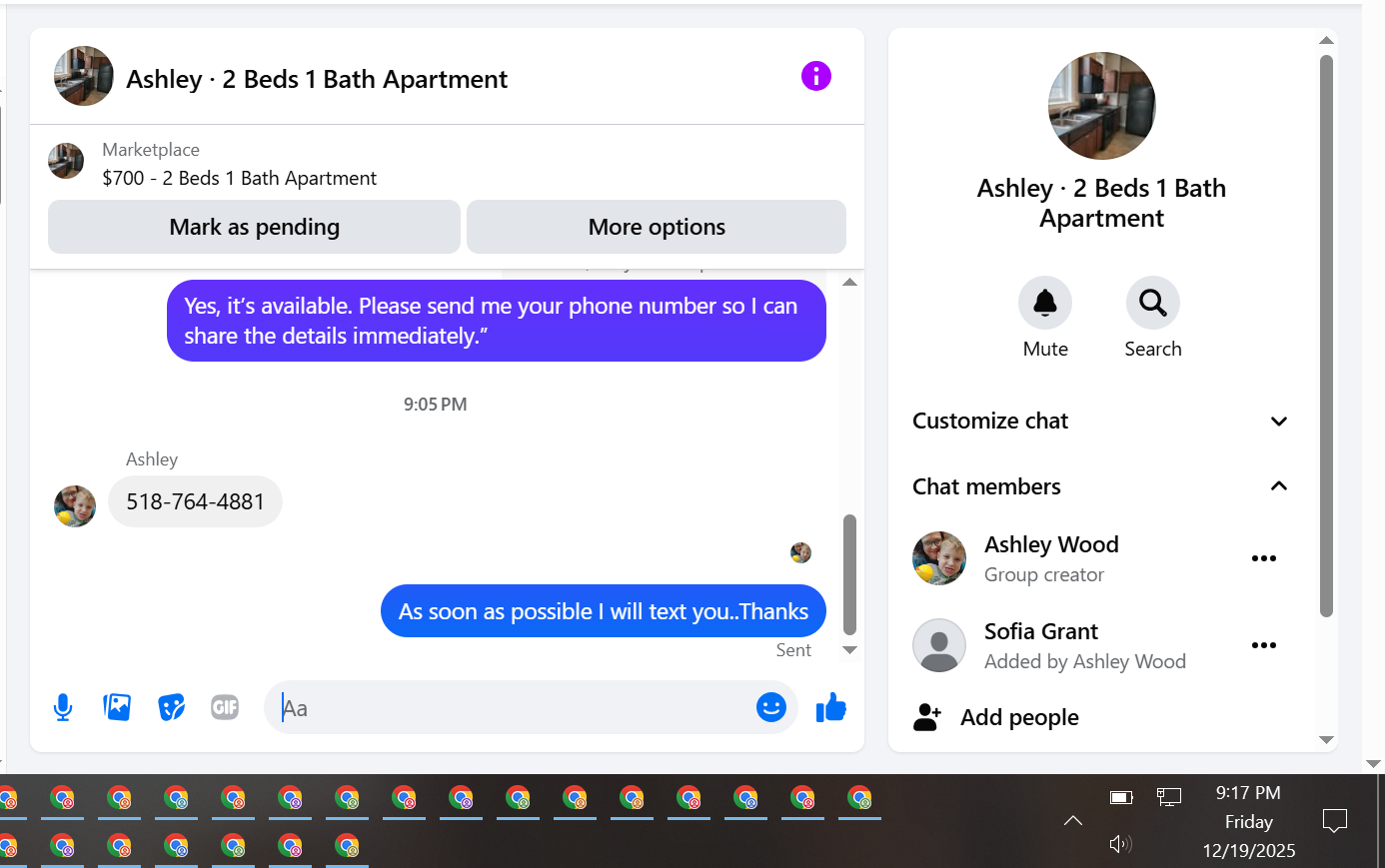This screenshot has width=1385, height=868.
Task: Open options menu for Ashley Wood
Action: pos(1264,558)
